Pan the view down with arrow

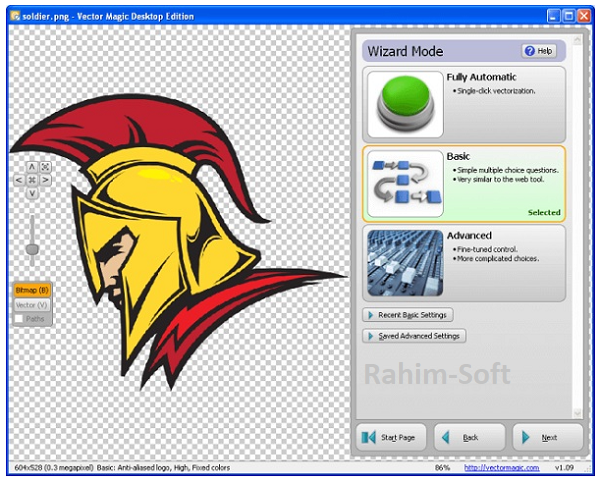point(32,193)
